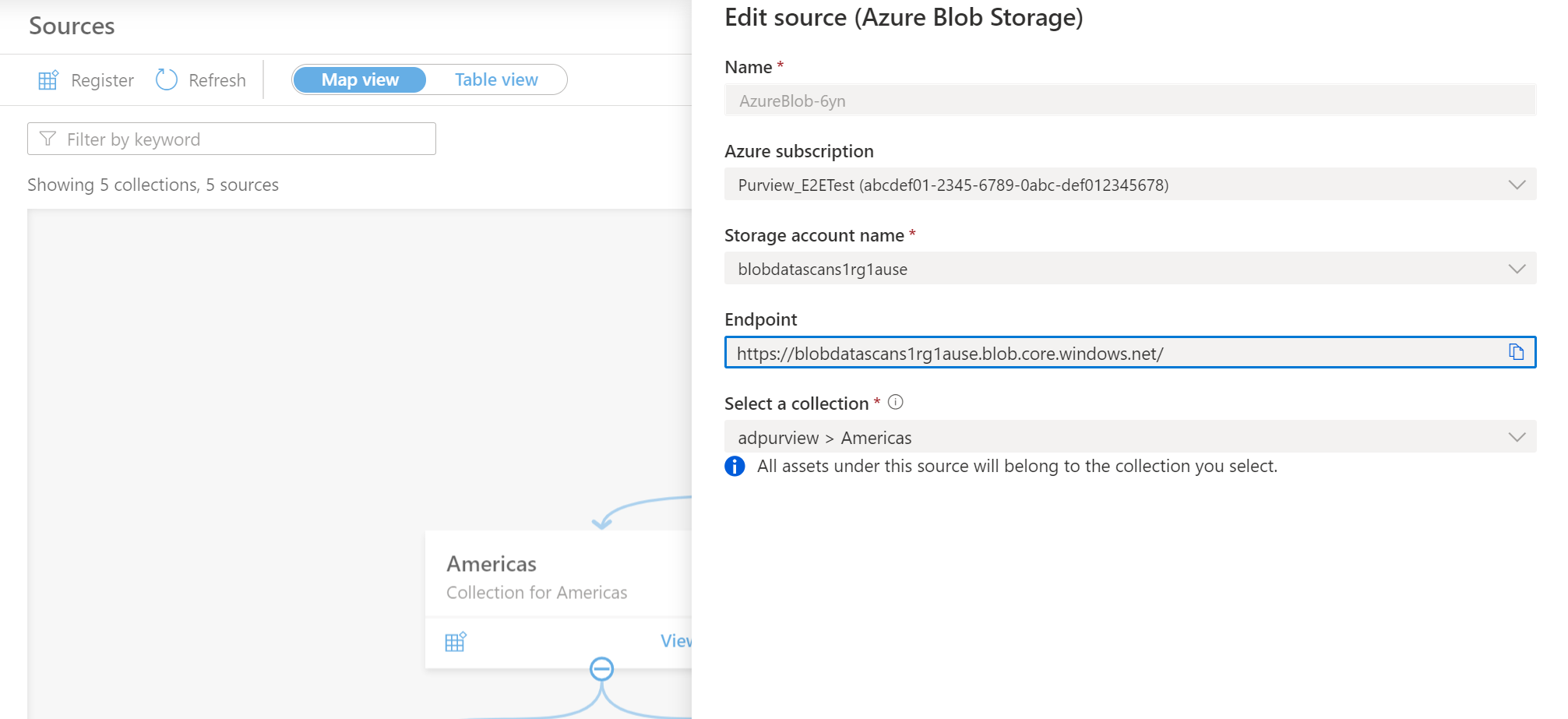Screen dimensions: 1568x719
Task: Click the blue info circle under the collection field
Action: (x=735, y=466)
